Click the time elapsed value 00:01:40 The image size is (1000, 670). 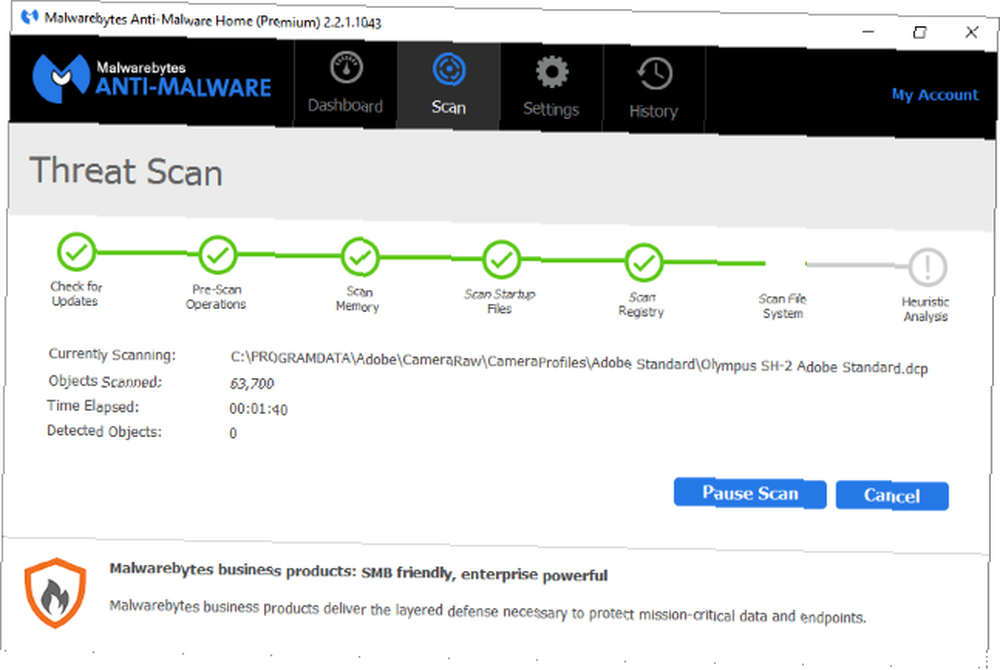click(258, 409)
